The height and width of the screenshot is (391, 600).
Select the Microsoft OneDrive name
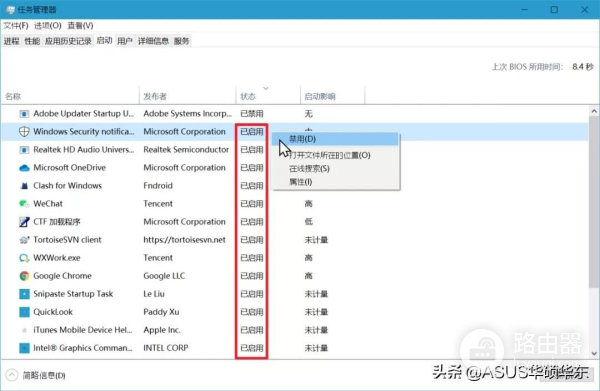tap(69, 168)
